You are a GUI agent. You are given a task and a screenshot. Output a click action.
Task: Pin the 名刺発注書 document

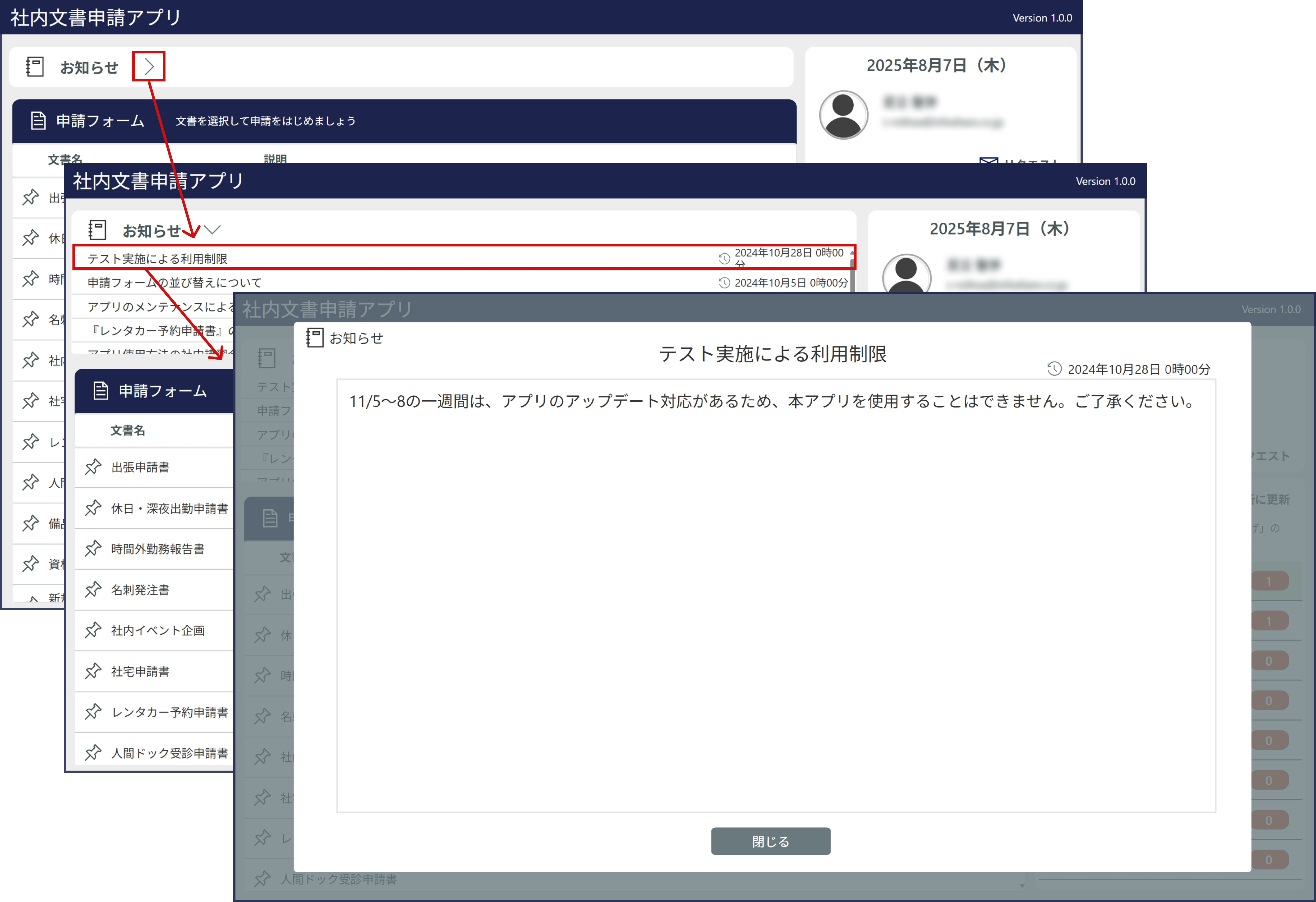93,589
